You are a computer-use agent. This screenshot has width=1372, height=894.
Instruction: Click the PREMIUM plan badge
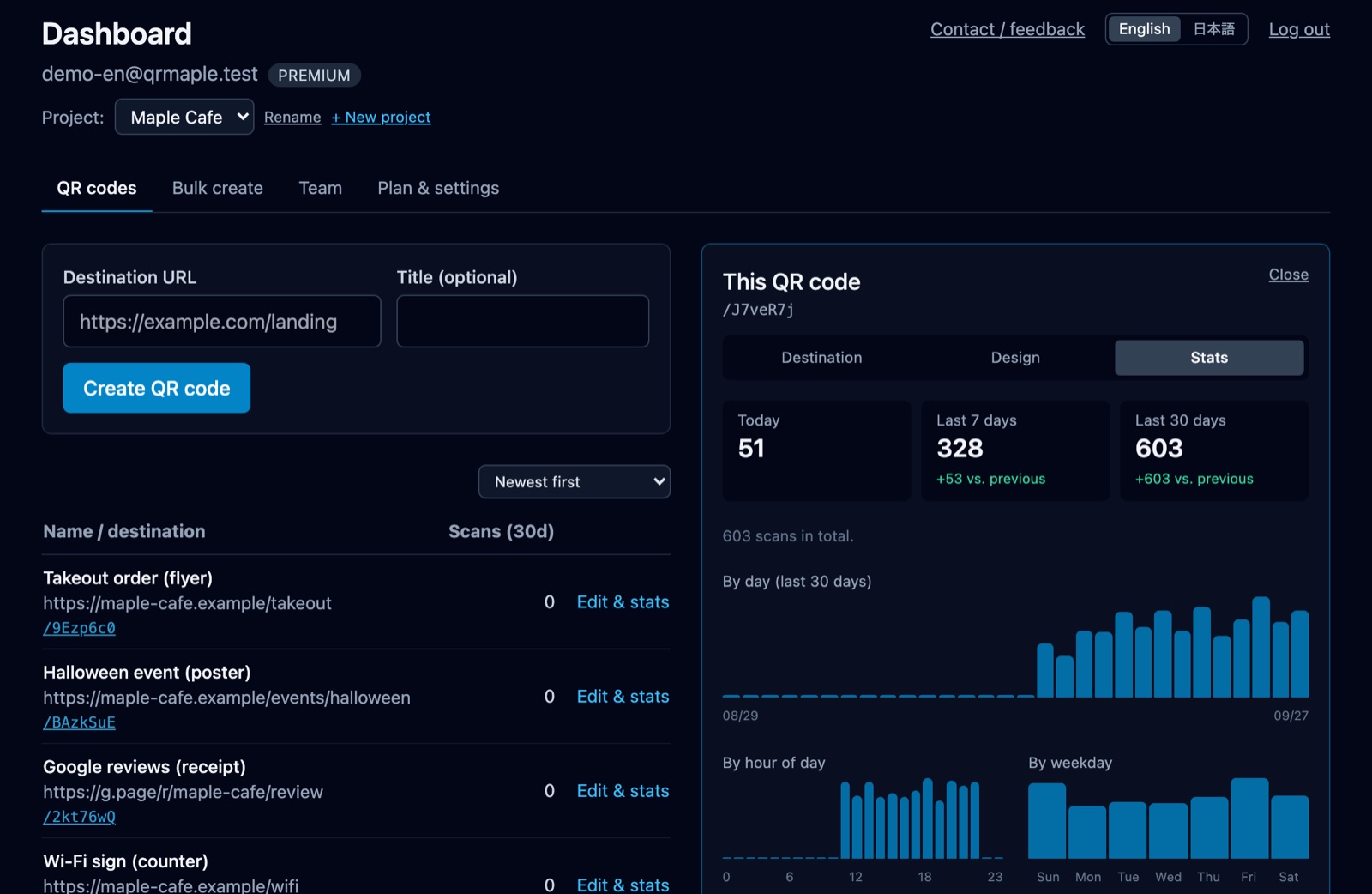(314, 76)
